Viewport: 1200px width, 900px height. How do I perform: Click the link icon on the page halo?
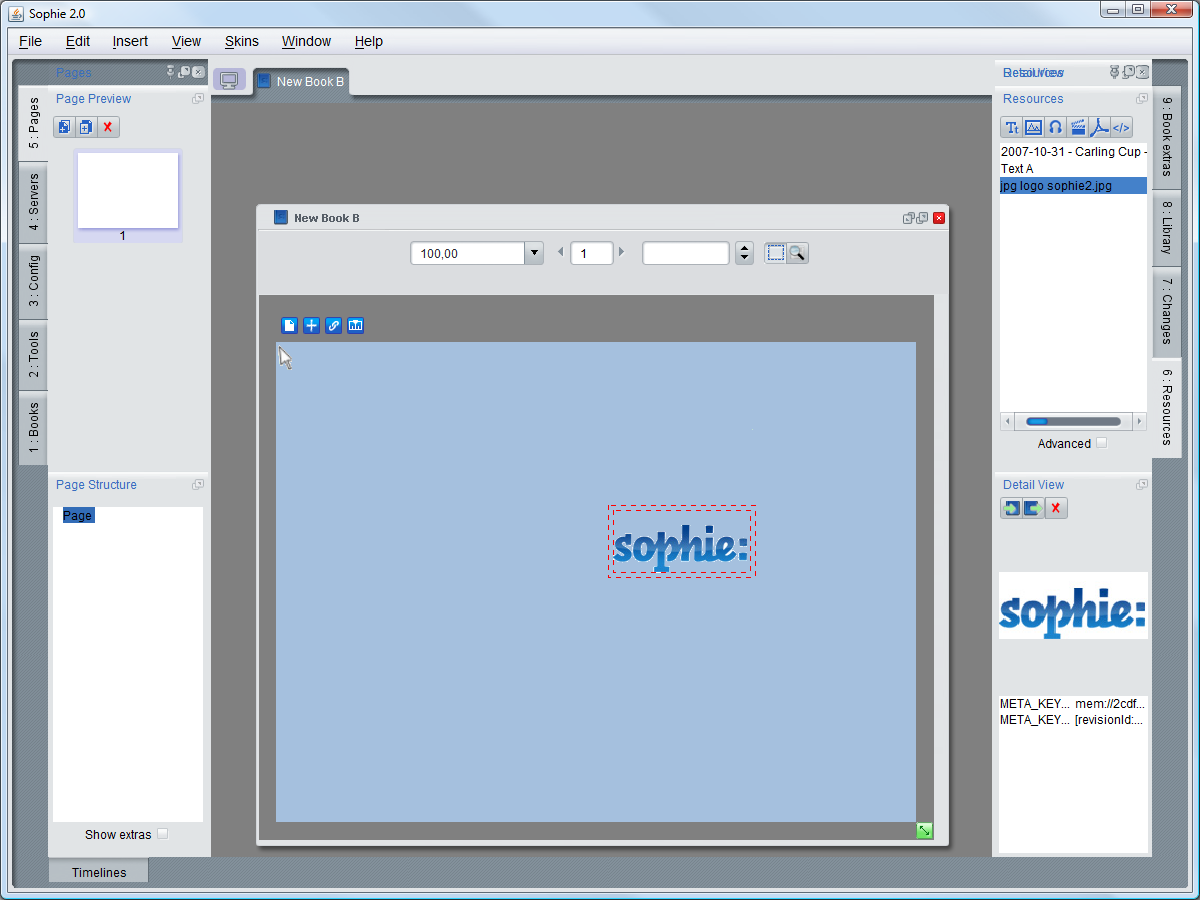point(334,325)
